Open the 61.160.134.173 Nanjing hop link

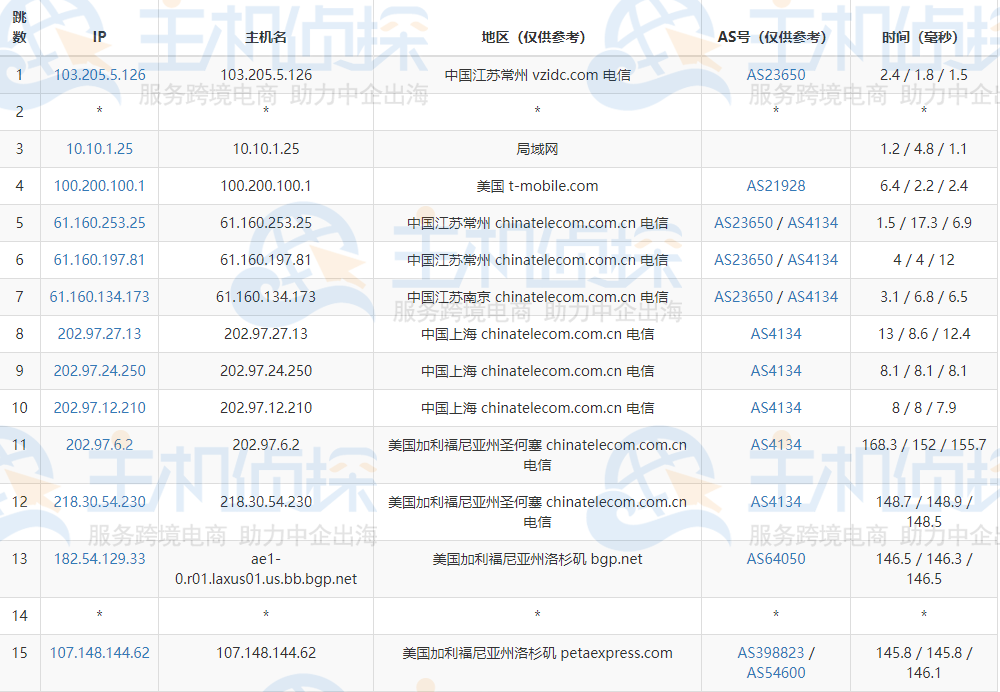click(98, 296)
